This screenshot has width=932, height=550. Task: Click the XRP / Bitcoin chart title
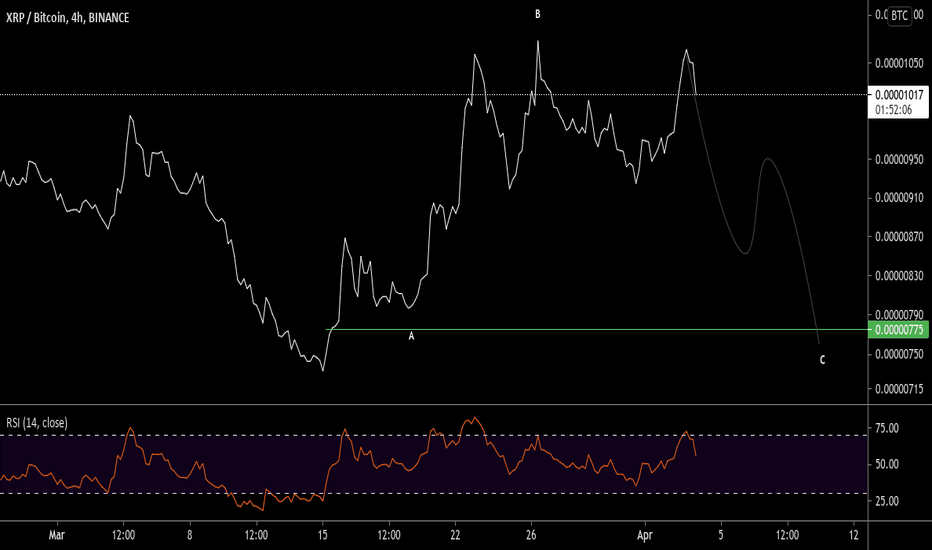(67, 18)
